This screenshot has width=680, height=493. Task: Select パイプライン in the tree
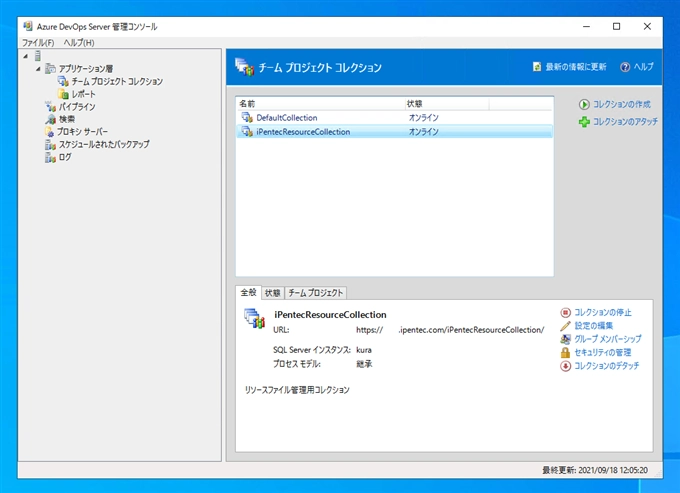(x=77, y=106)
